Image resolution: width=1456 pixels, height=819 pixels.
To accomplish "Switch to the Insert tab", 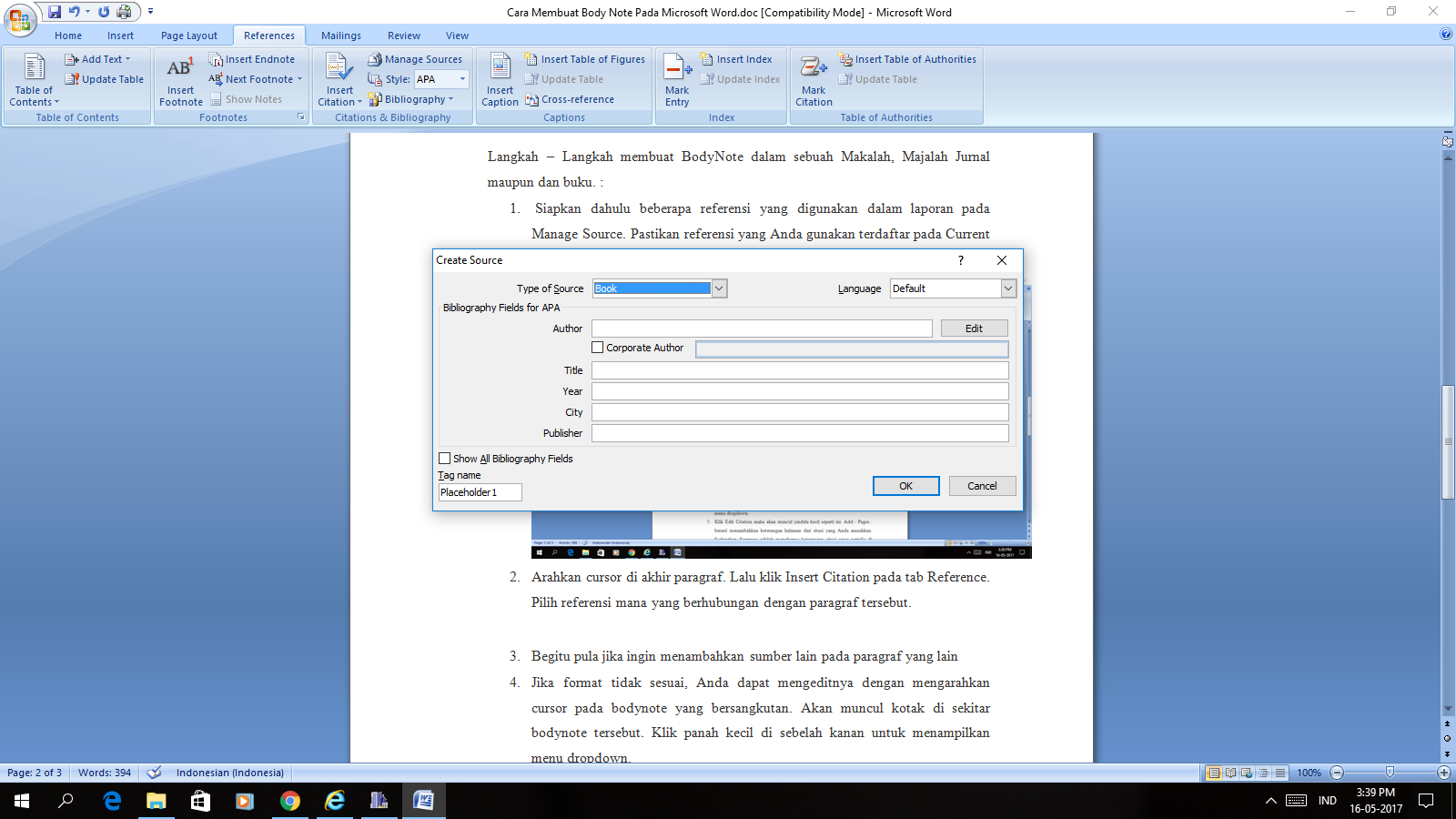I will (120, 35).
